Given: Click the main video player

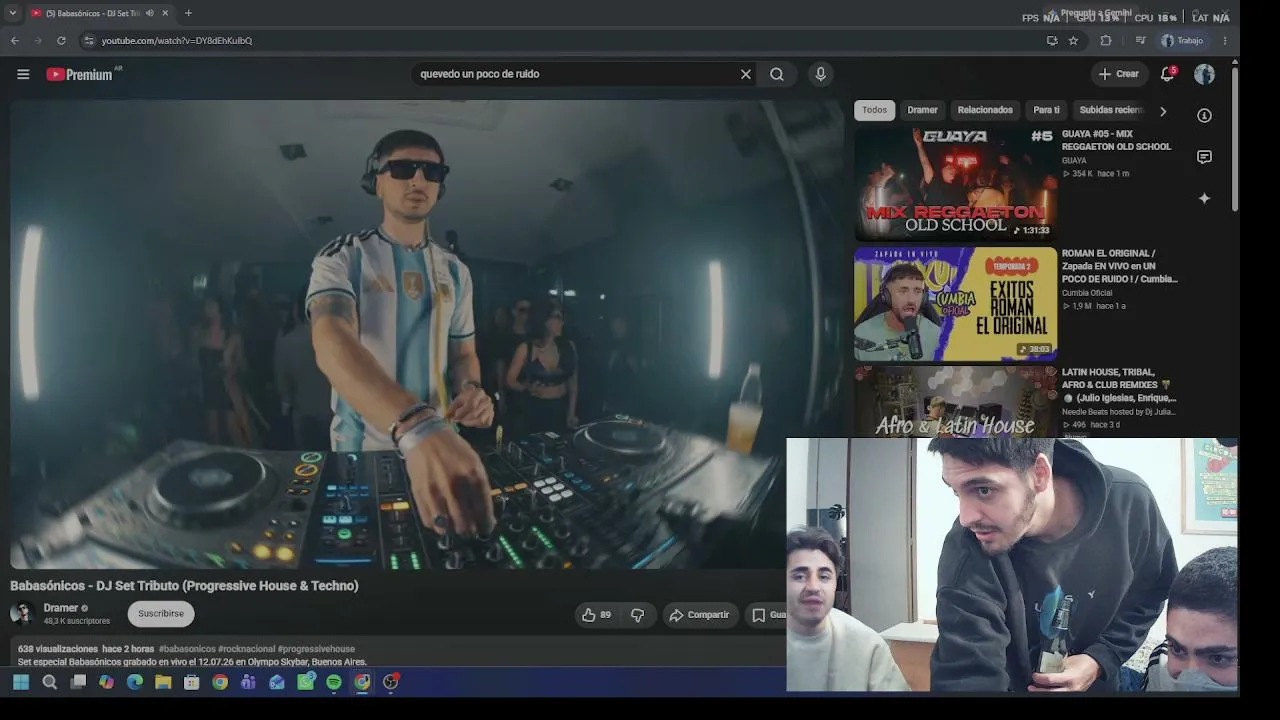Looking at the screenshot, I should 427,334.
